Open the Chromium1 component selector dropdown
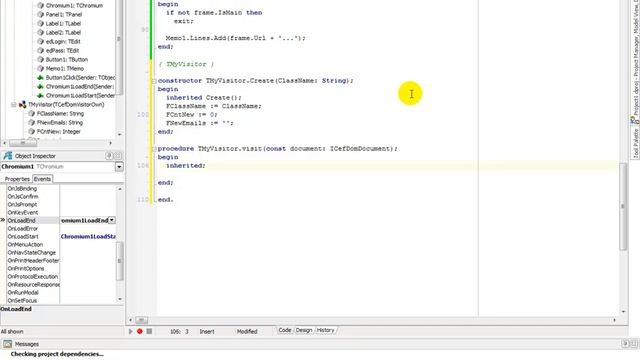 pyautogui.click(x=119, y=167)
